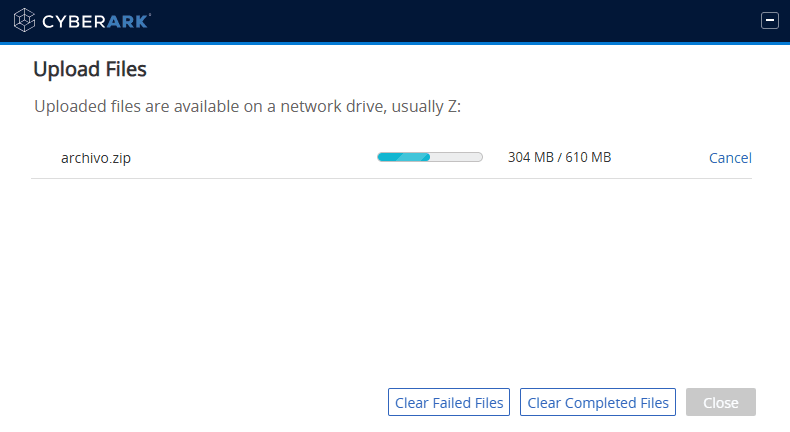This screenshot has width=790, height=432.
Task: Click the CYBERARK wordmark in header
Action: 96,21
